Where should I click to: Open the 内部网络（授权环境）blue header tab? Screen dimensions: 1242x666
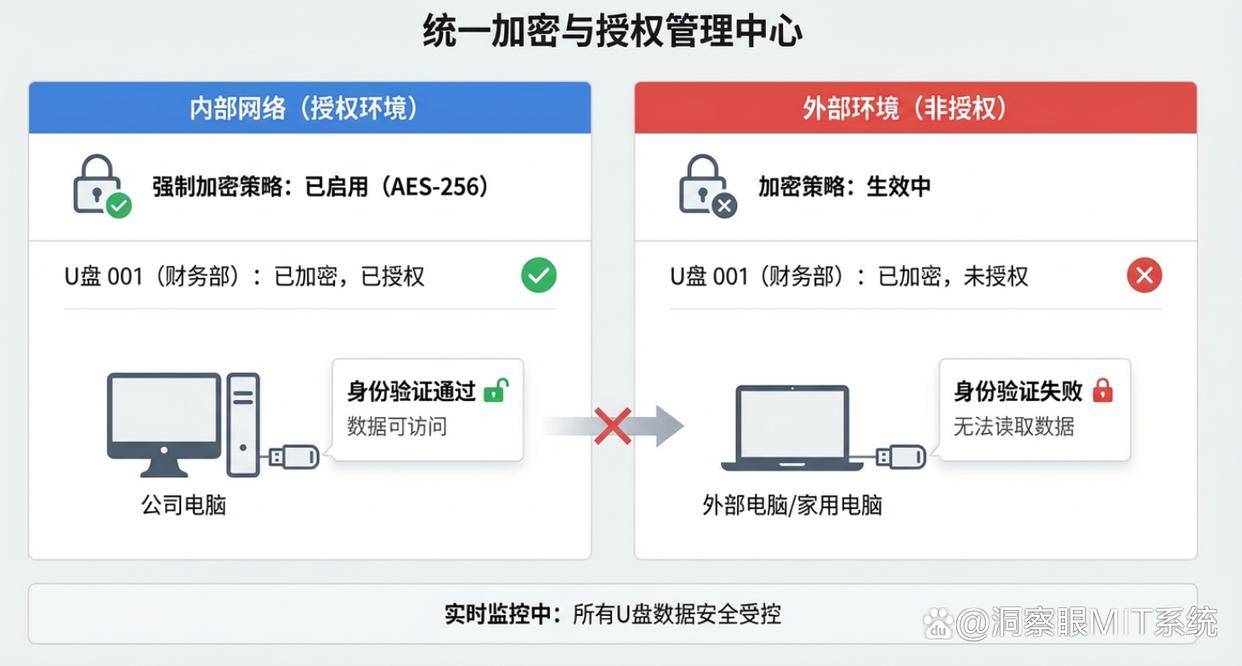tap(310, 108)
